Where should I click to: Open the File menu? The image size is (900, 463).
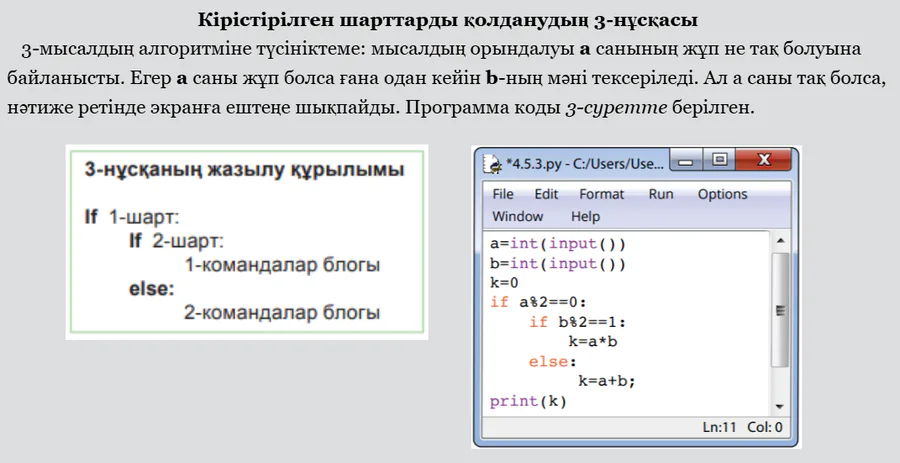pyautogui.click(x=503, y=194)
